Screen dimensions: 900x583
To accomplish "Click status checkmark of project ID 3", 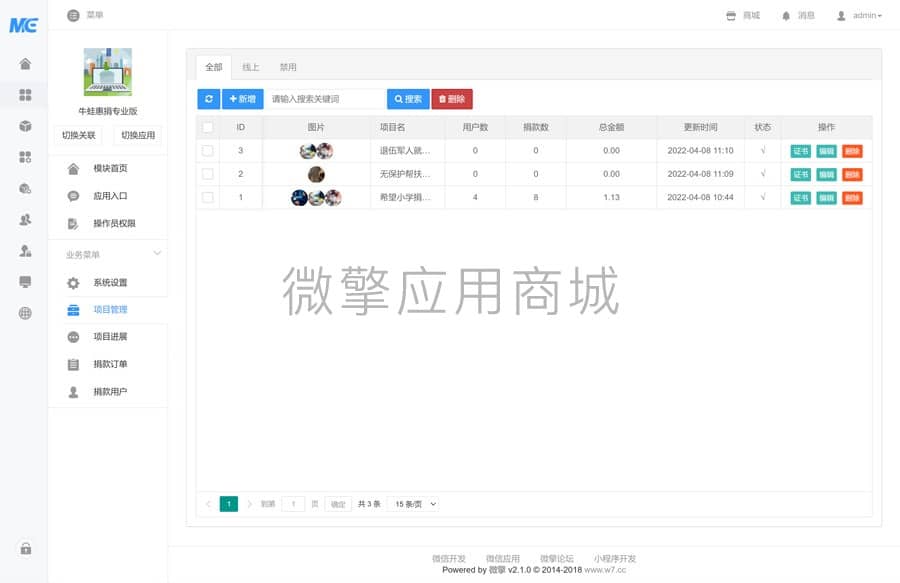I will pos(763,150).
